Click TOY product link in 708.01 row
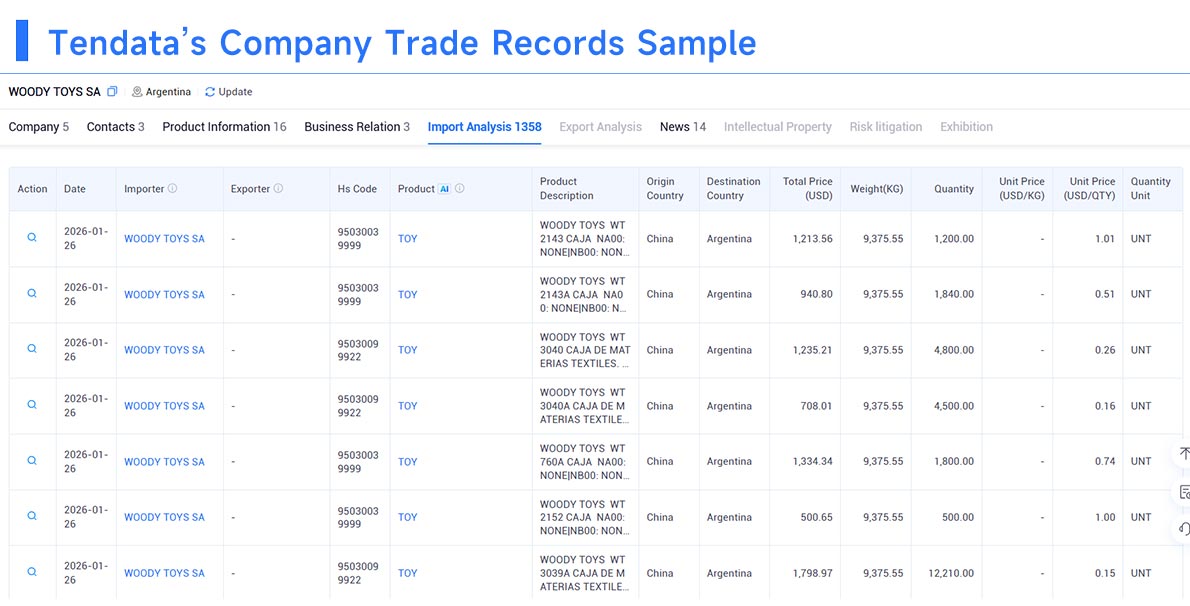This screenshot has height=606, width=1190. pyautogui.click(x=408, y=406)
